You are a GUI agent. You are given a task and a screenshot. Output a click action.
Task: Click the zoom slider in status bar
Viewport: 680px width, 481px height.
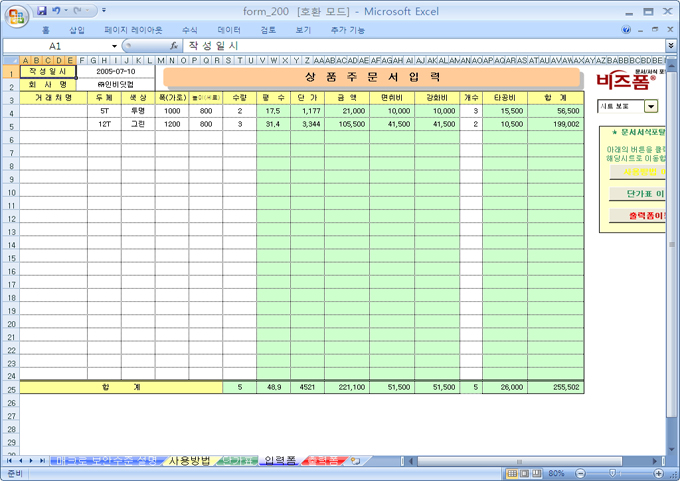(x=620, y=473)
